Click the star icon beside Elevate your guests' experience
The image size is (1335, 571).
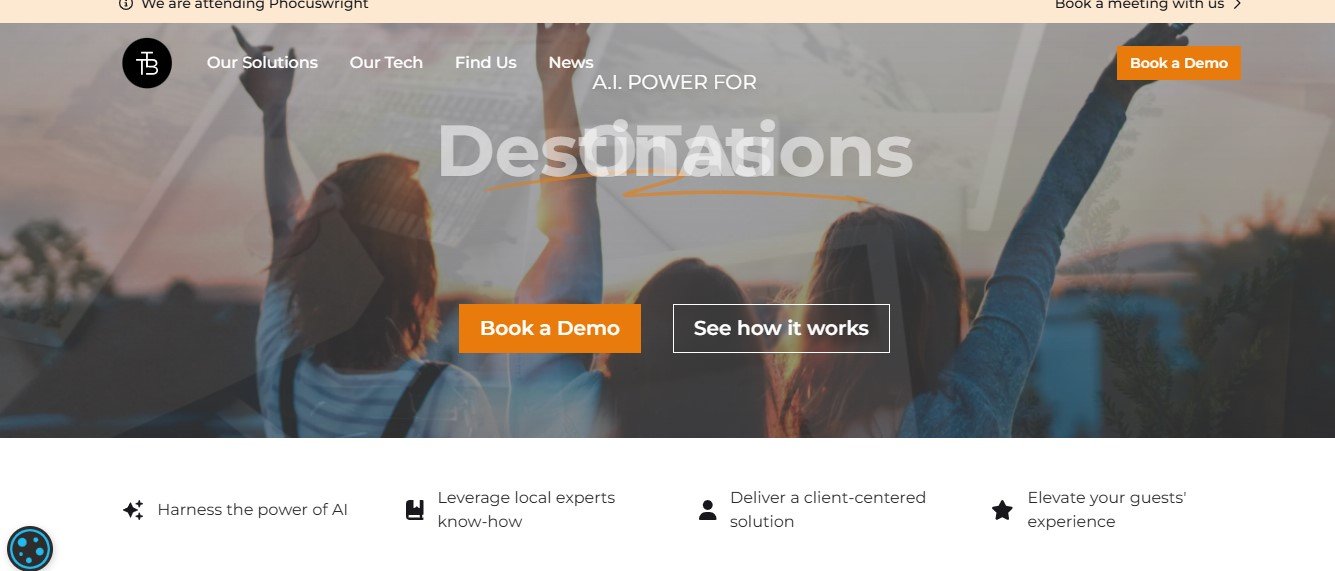(1002, 510)
